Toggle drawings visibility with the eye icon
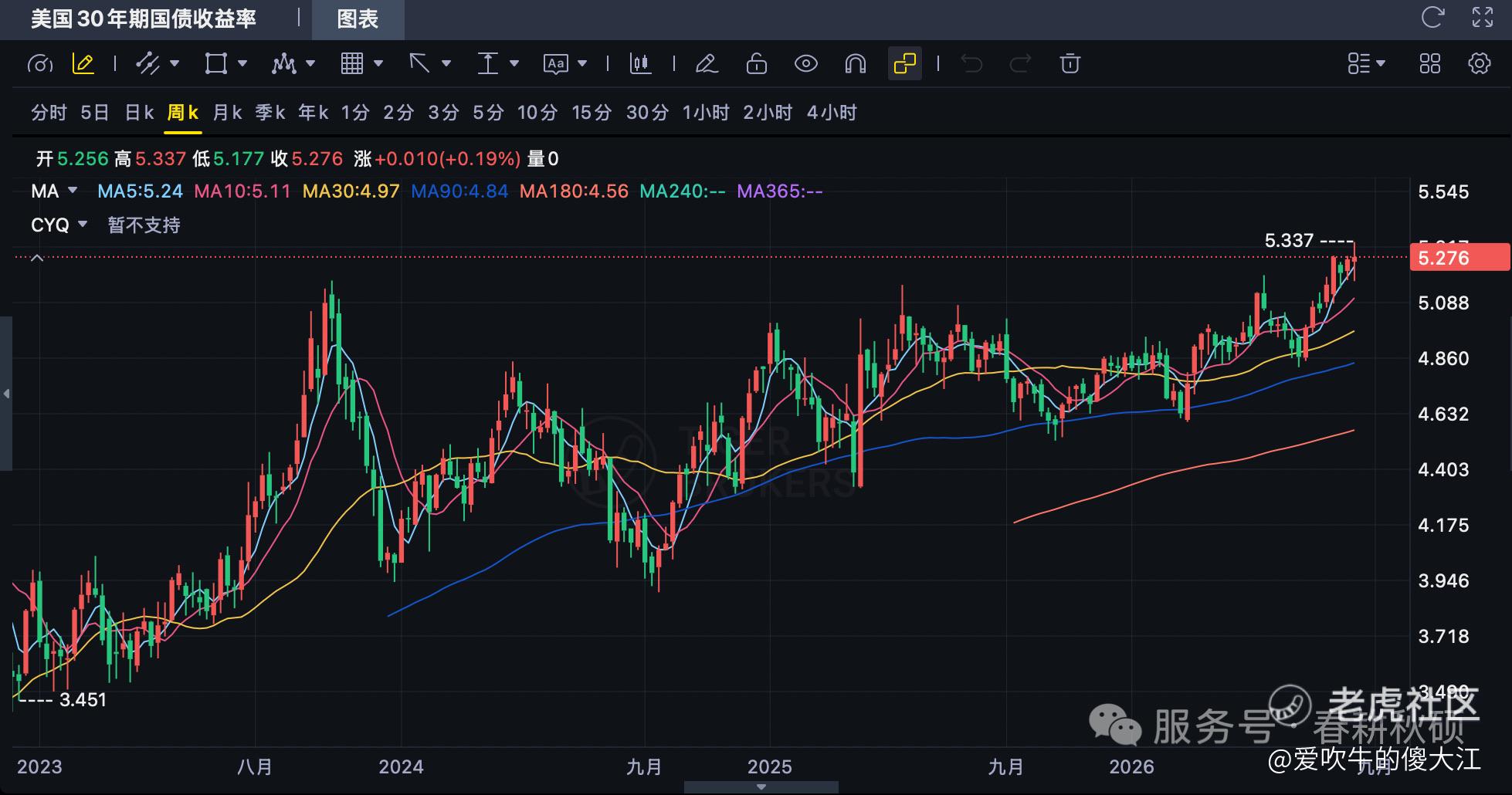The image size is (1512, 795). 806,64
